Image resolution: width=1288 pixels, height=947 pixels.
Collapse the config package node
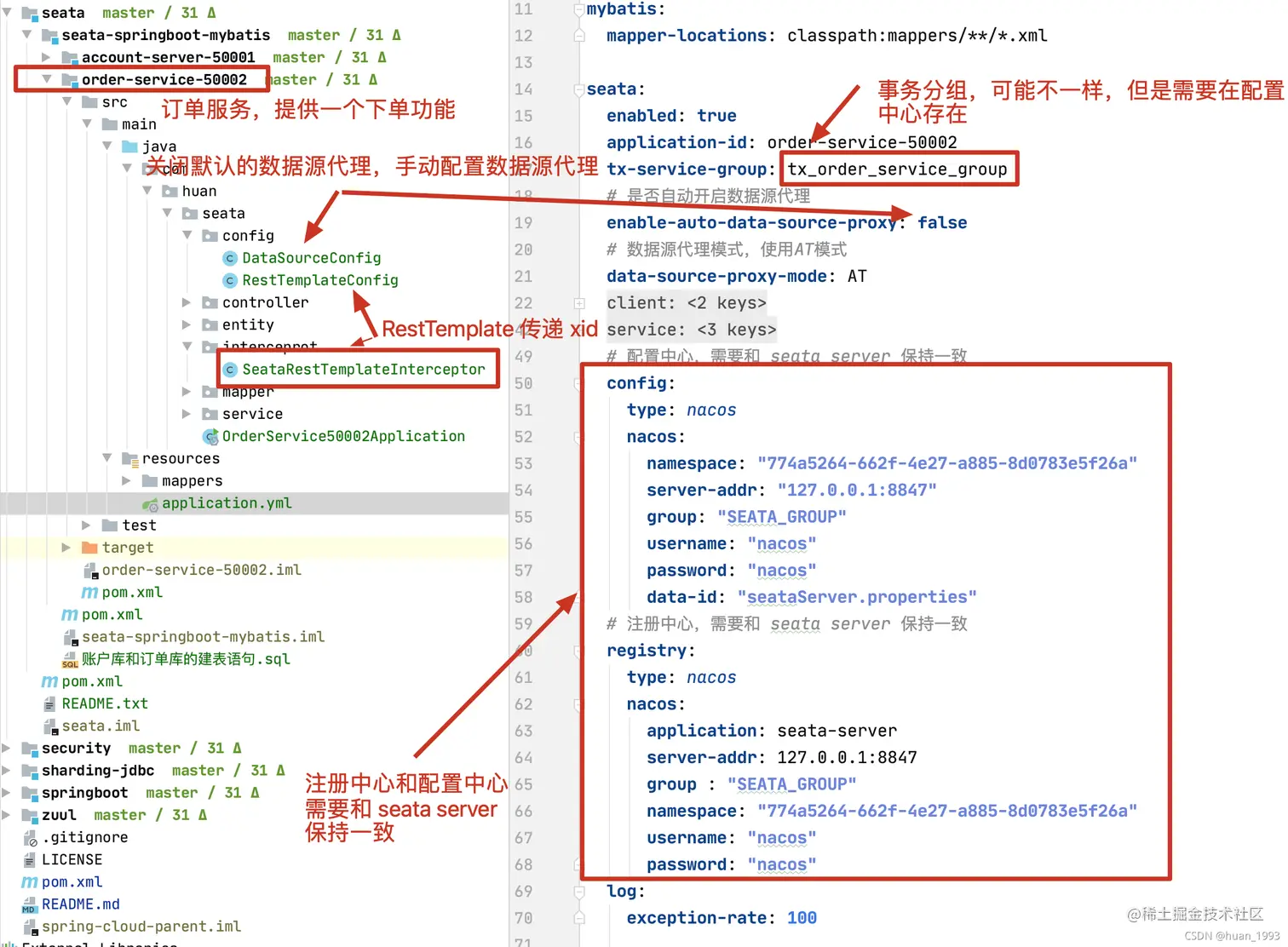coord(187,235)
